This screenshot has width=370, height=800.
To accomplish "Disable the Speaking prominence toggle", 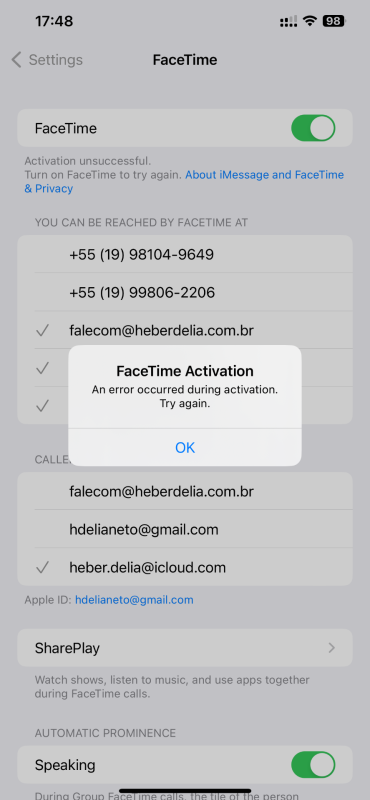I will click(313, 765).
